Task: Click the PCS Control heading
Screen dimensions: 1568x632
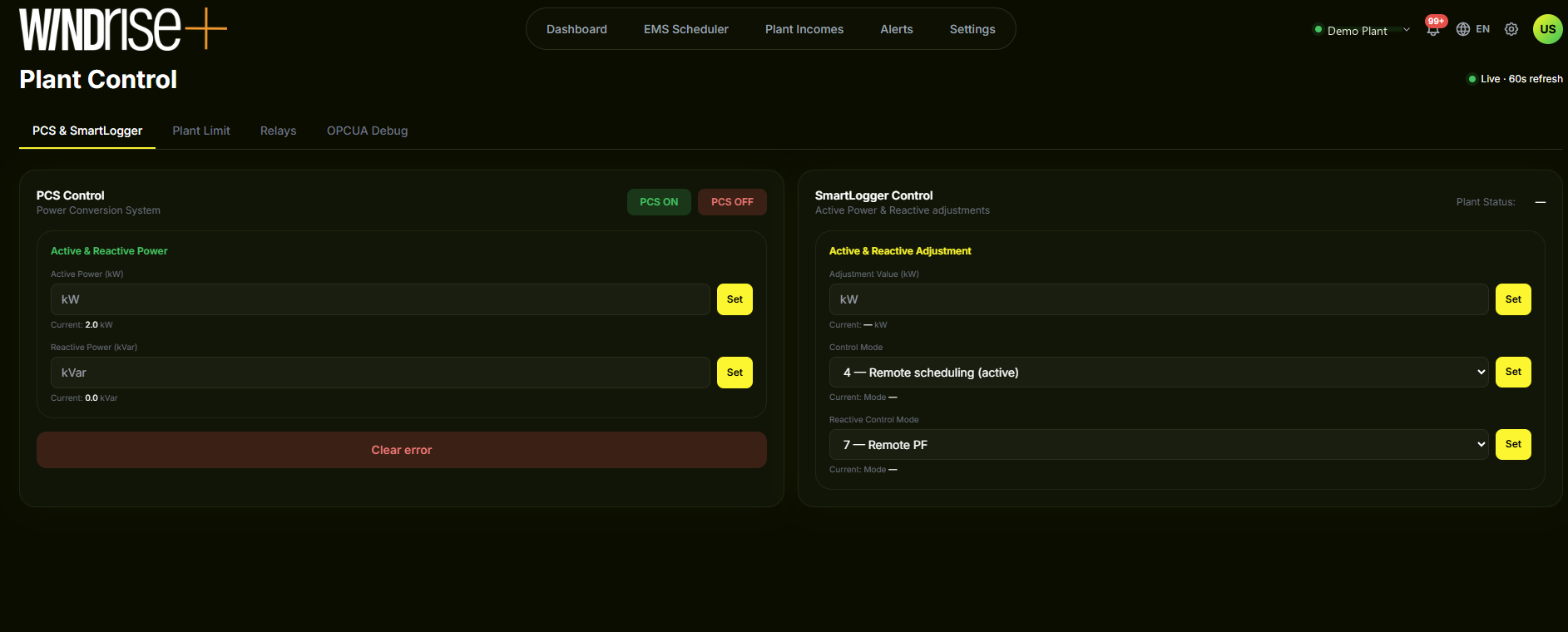Action: pos(71,195)
